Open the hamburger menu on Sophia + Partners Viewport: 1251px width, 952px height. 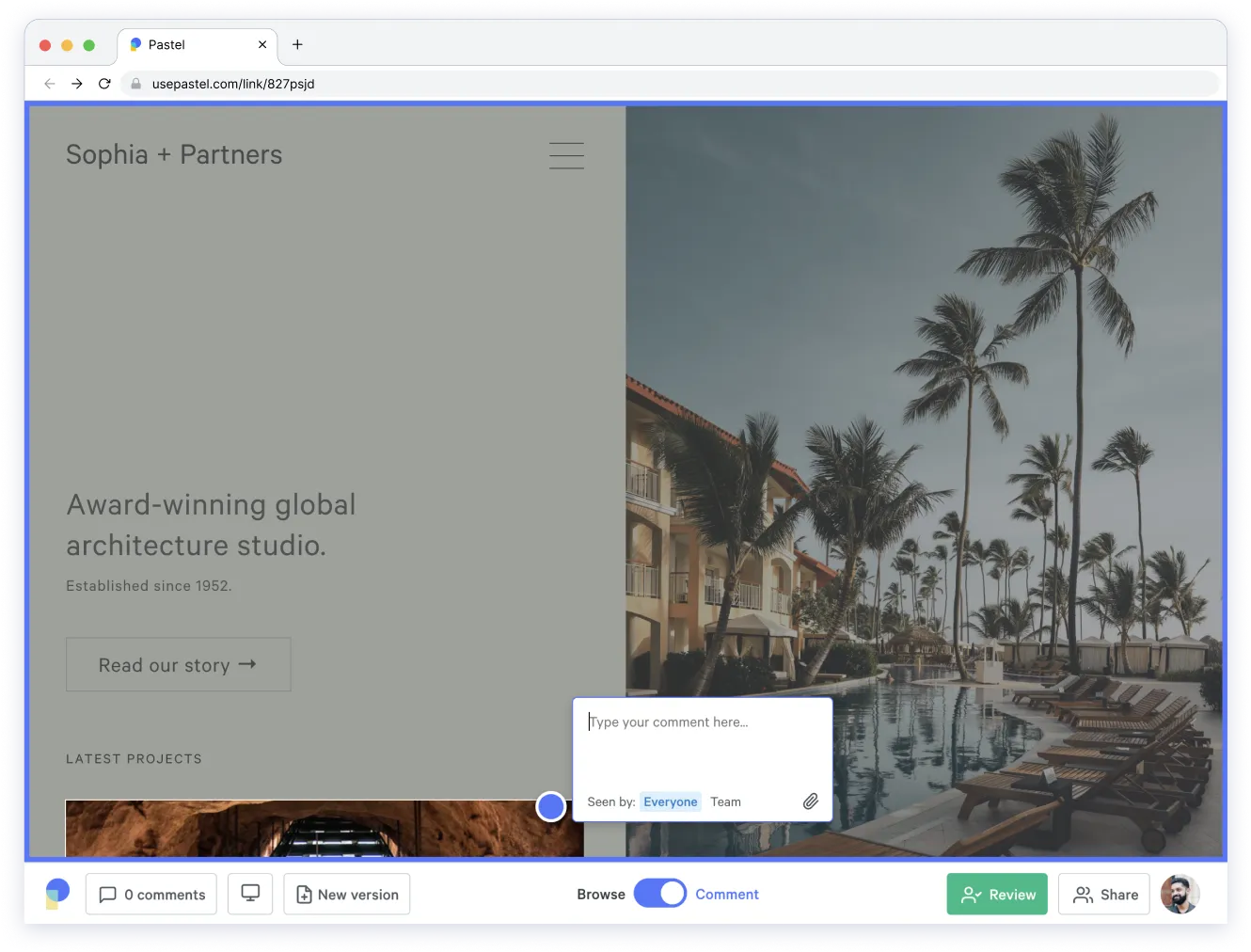566,155
